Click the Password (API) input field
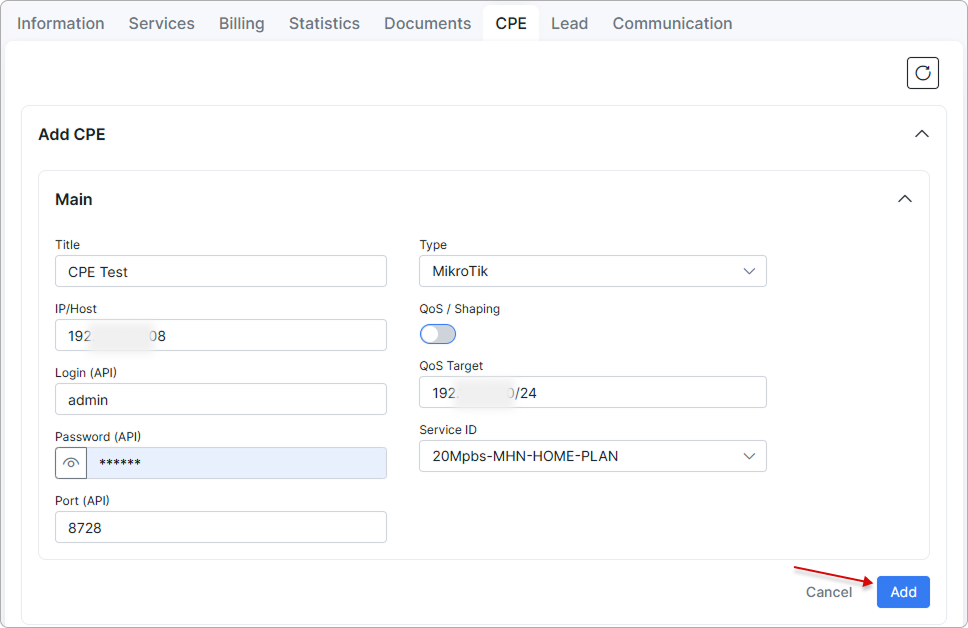Image resolution: width=968 pixels, height=628 pixels. (x=236, y=463)
